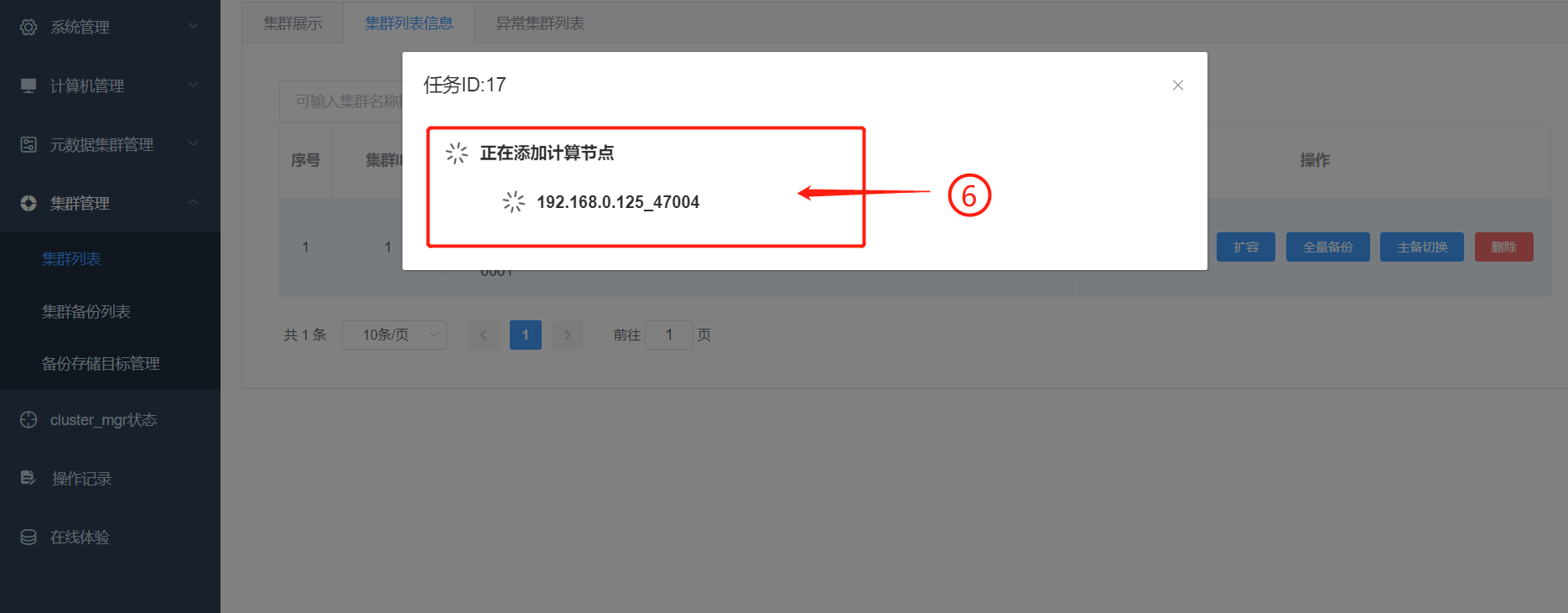Click the 计算机管理 monitor icon
The width and height of the screenshot is (1568, 613).
(29, 86)
